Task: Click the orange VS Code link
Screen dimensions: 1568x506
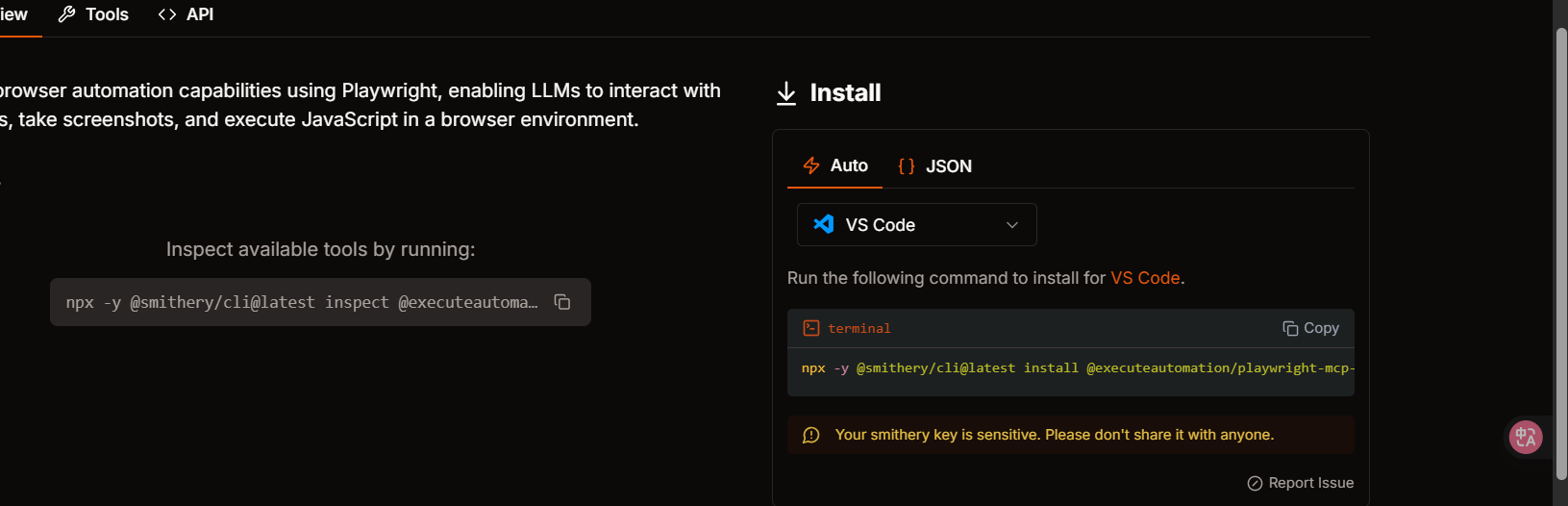Action: tap(1145, 278)
